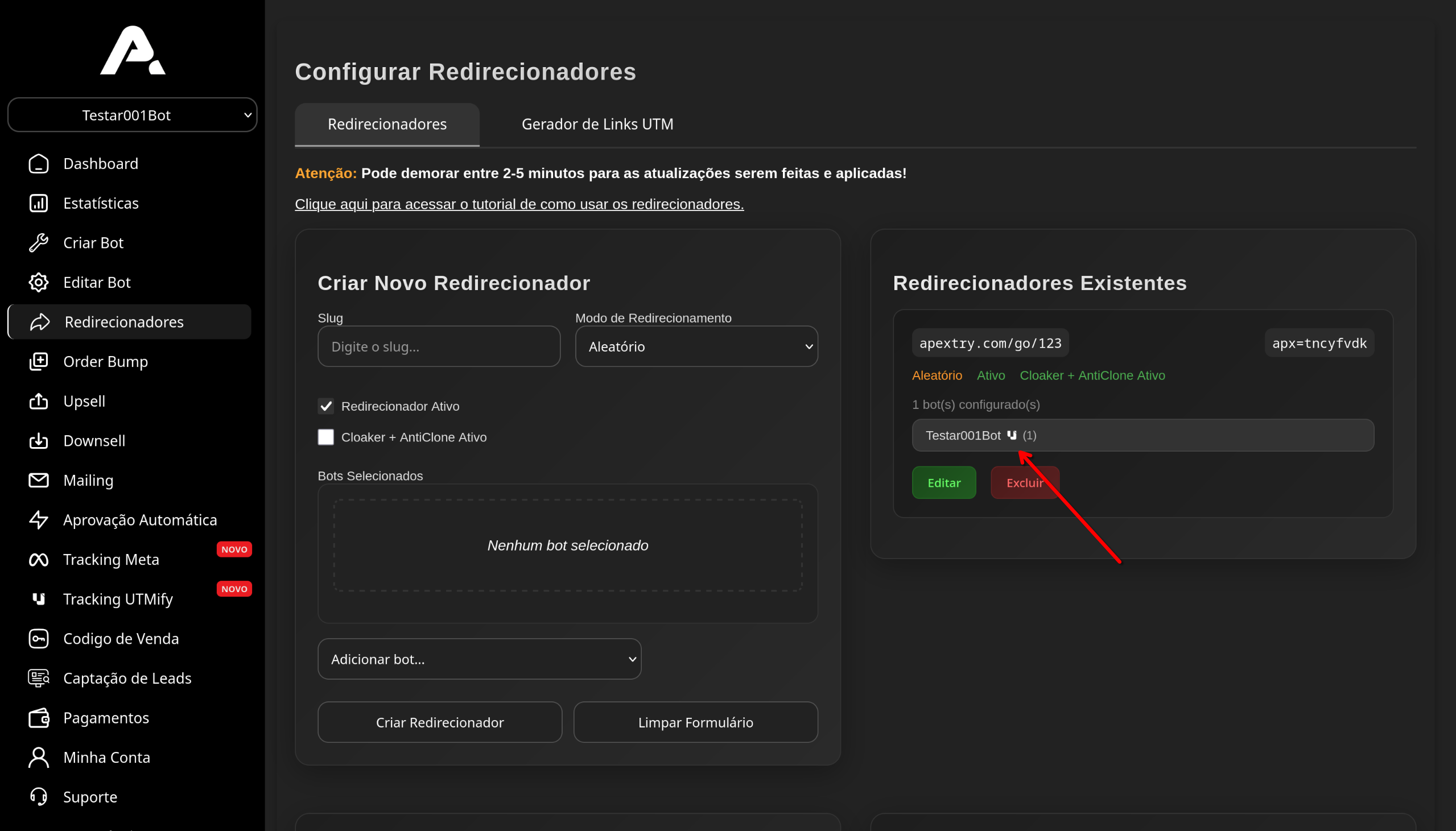Enable the Cloaker + AntiClone Ativo checkbox
Screen dimensions: 1456x831
[x=326, y=437]
